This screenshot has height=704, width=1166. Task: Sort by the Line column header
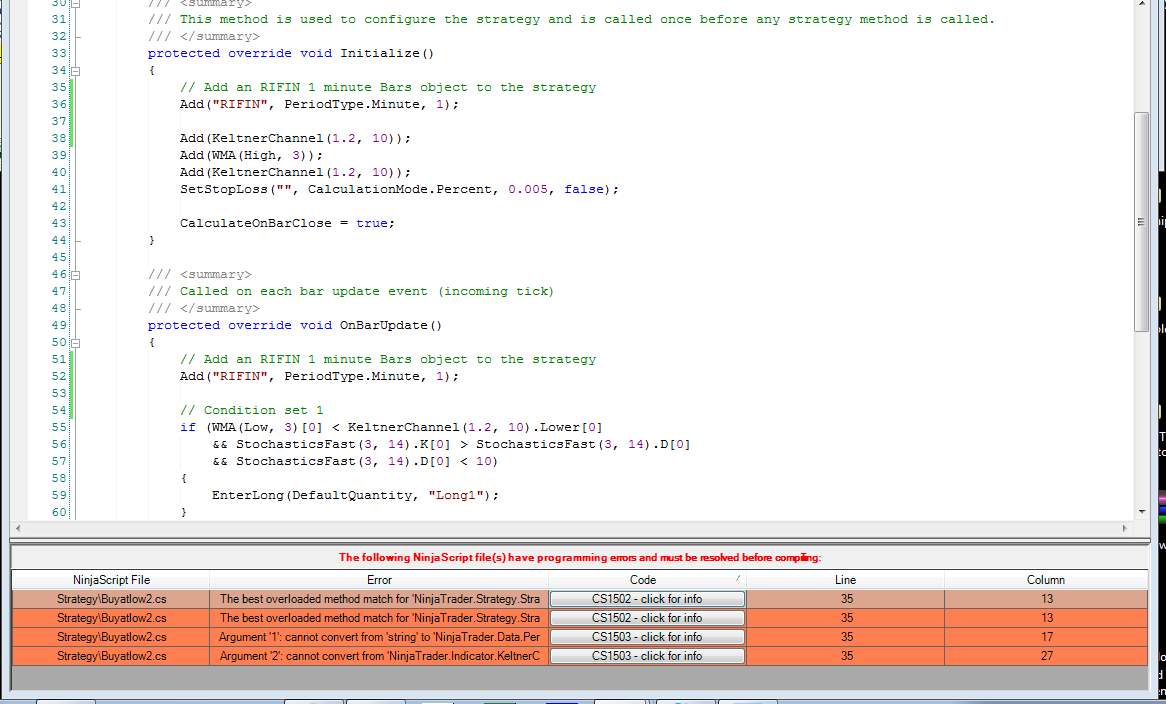click(x=845, y=580)
